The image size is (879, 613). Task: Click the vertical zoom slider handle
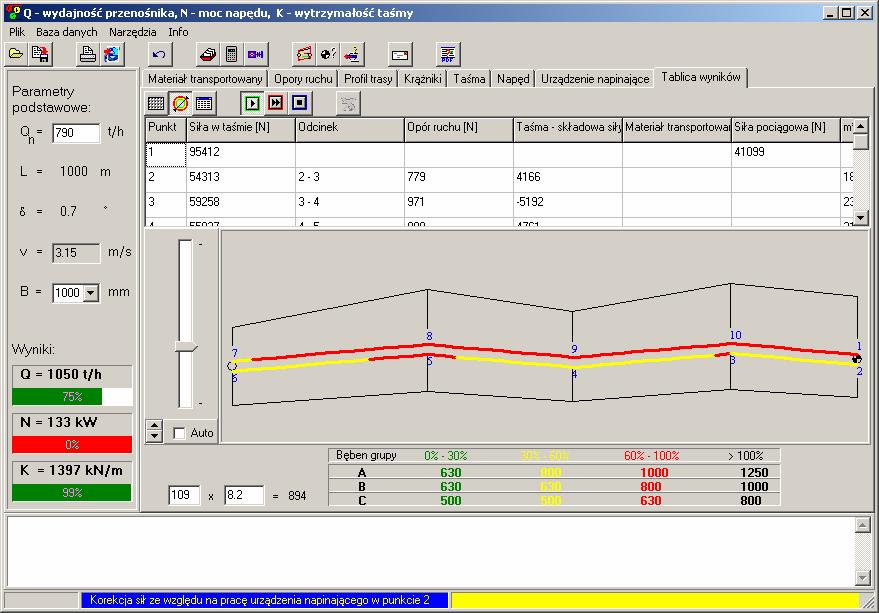[186, 347]
